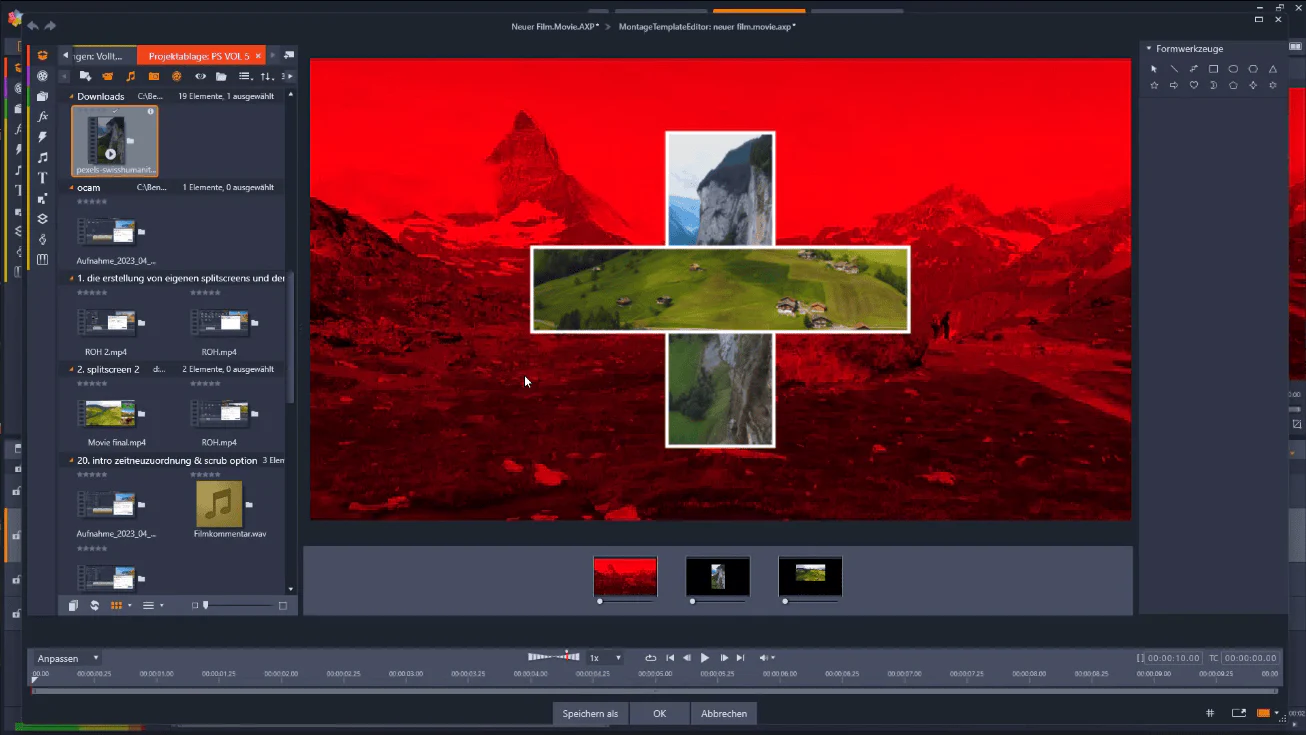Switch to Projektablage: PS VOL 5 tab
This screenshot has height=735, width=1306.
pos(200,56)
